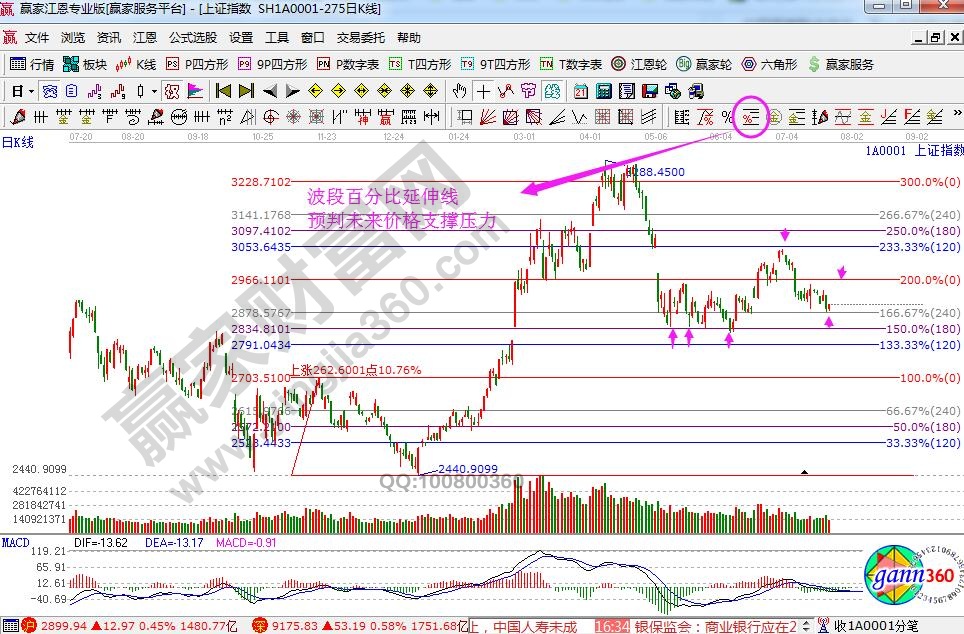Click the calendar date icon
The height and width of the screenshot is (634, 964).
(x=581, y=91)
